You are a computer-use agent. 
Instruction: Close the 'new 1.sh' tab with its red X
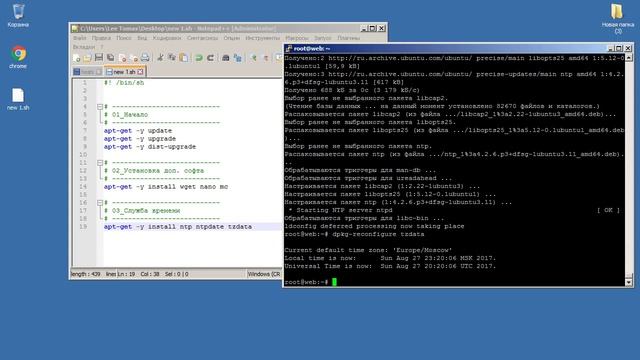coord(140,72)
